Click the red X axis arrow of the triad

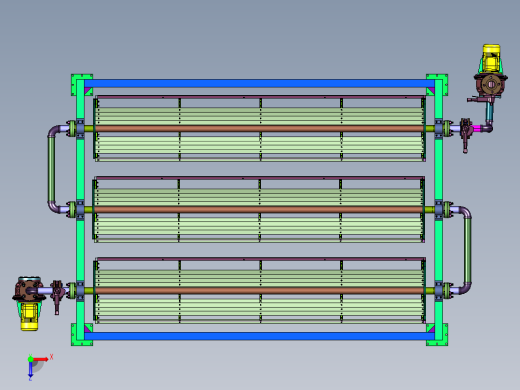pos(41,359)
